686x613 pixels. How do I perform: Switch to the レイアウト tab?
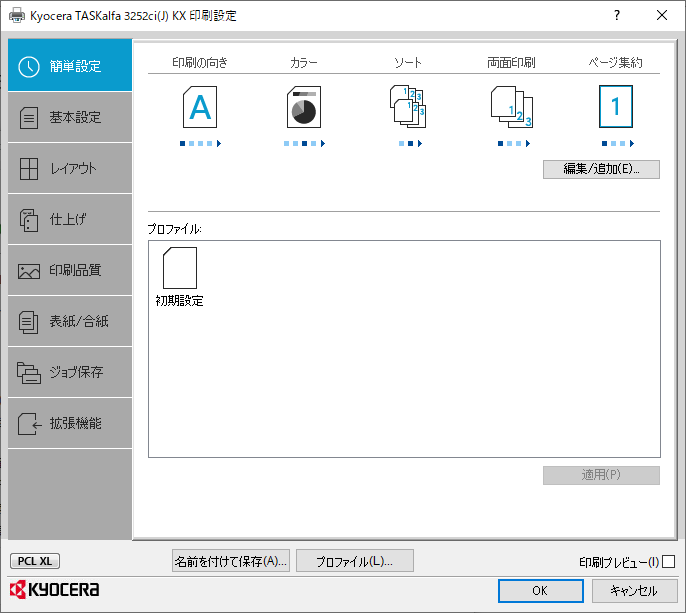click(70, 168)
